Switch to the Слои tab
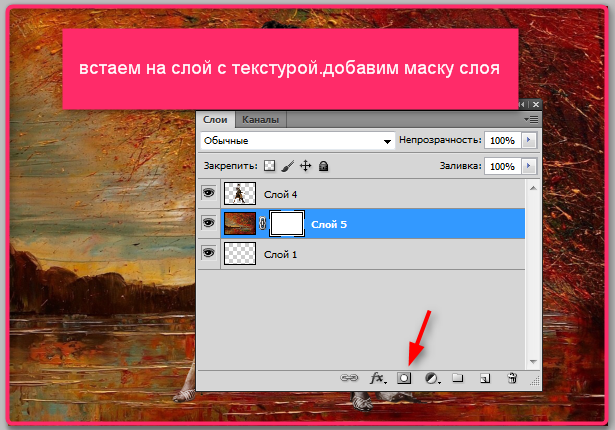Viewport: 615px width, 430px height. coord(215,120)
